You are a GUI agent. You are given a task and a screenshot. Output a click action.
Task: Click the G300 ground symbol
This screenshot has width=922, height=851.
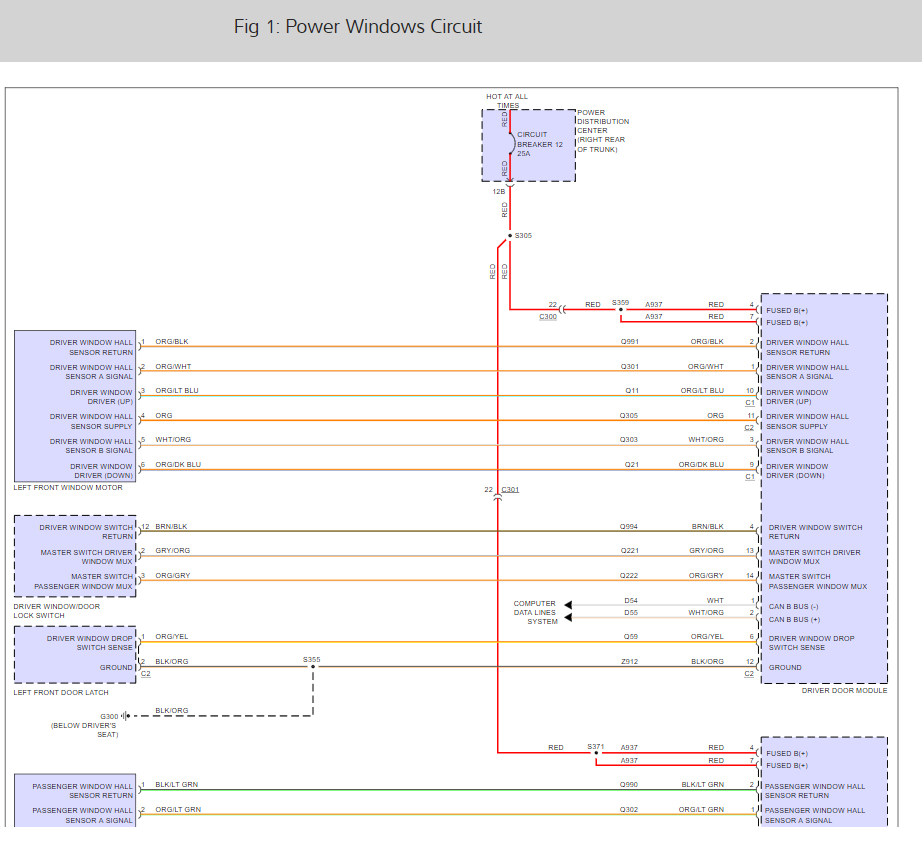(125, 716)
